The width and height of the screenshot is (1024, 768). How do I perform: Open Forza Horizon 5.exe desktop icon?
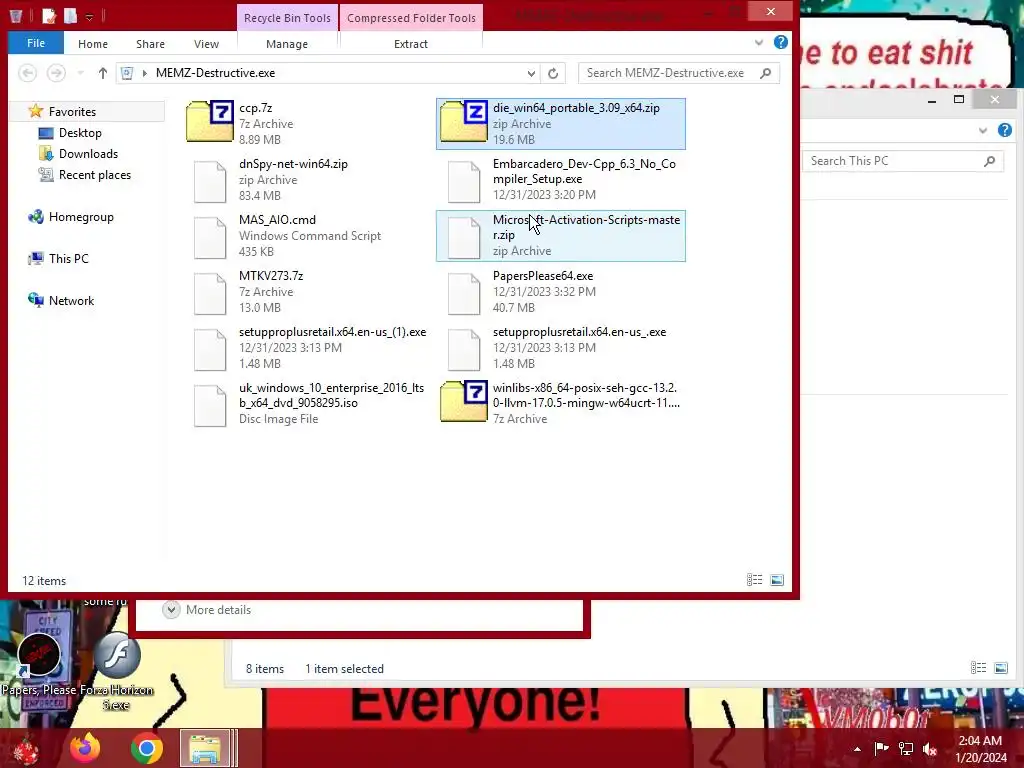coord(116,671)
